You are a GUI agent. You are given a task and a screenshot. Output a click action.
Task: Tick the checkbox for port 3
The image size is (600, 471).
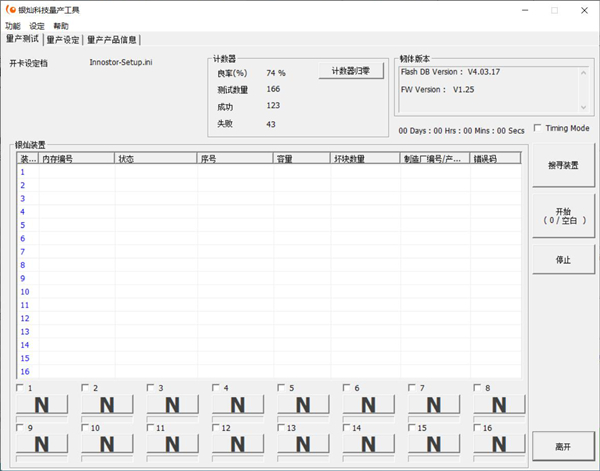(x=151, y=388)
